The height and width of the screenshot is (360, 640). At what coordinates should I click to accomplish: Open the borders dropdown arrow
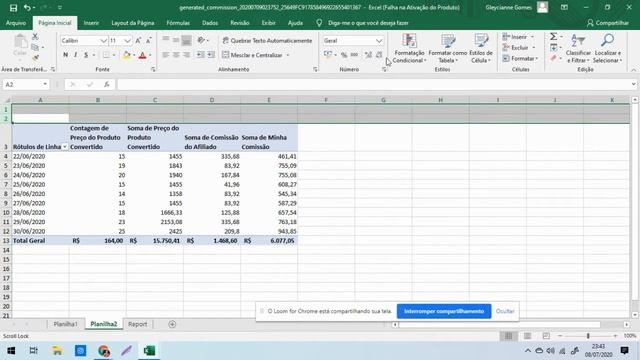pyautogui.click(x=114, y=55)
